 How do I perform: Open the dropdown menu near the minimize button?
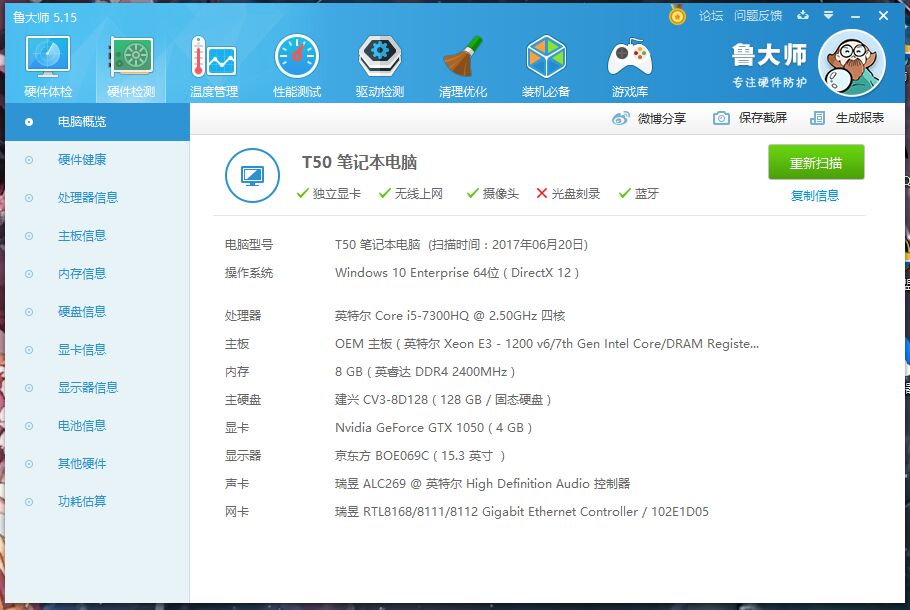(826, 15)
